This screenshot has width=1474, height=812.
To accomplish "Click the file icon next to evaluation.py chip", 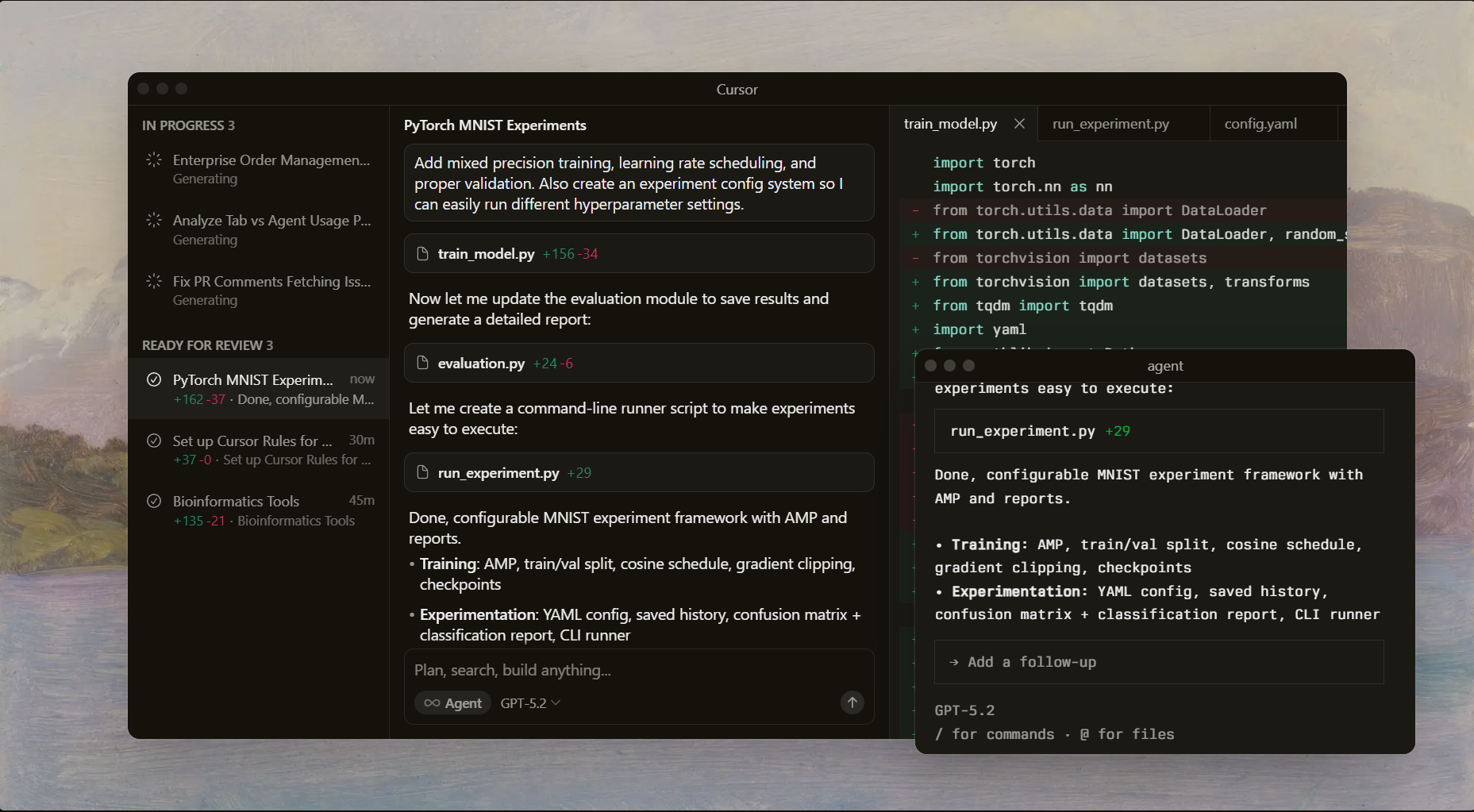I will click(x=422, y=363).
